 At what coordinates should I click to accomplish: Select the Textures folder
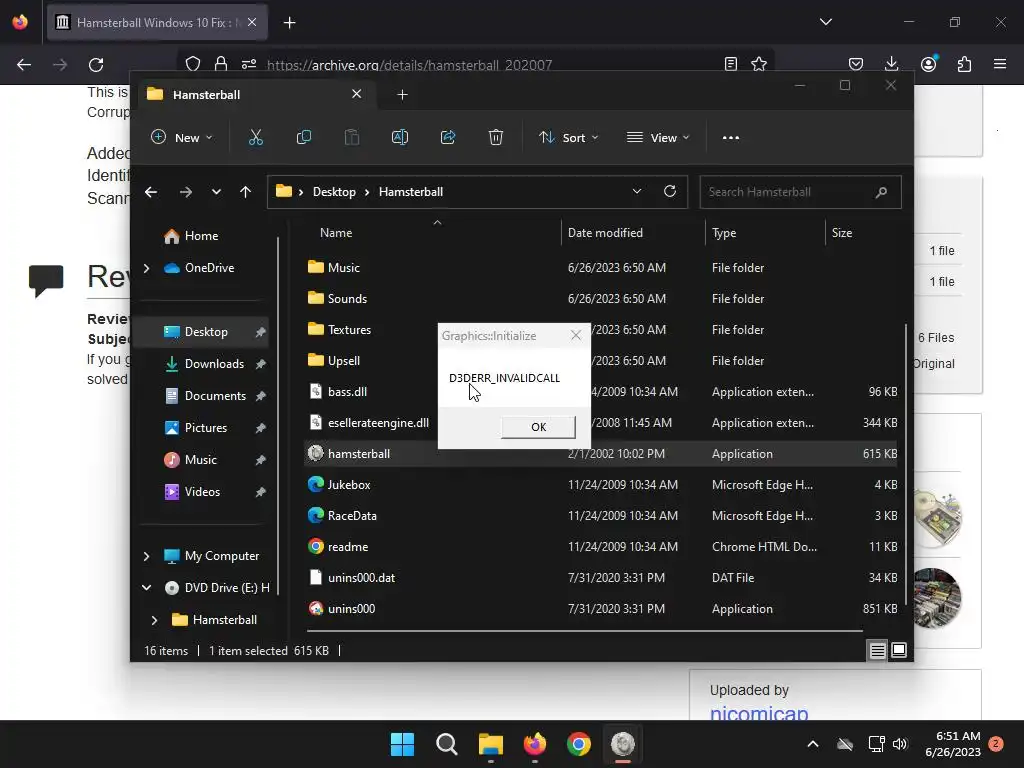[x=349, y=330]
